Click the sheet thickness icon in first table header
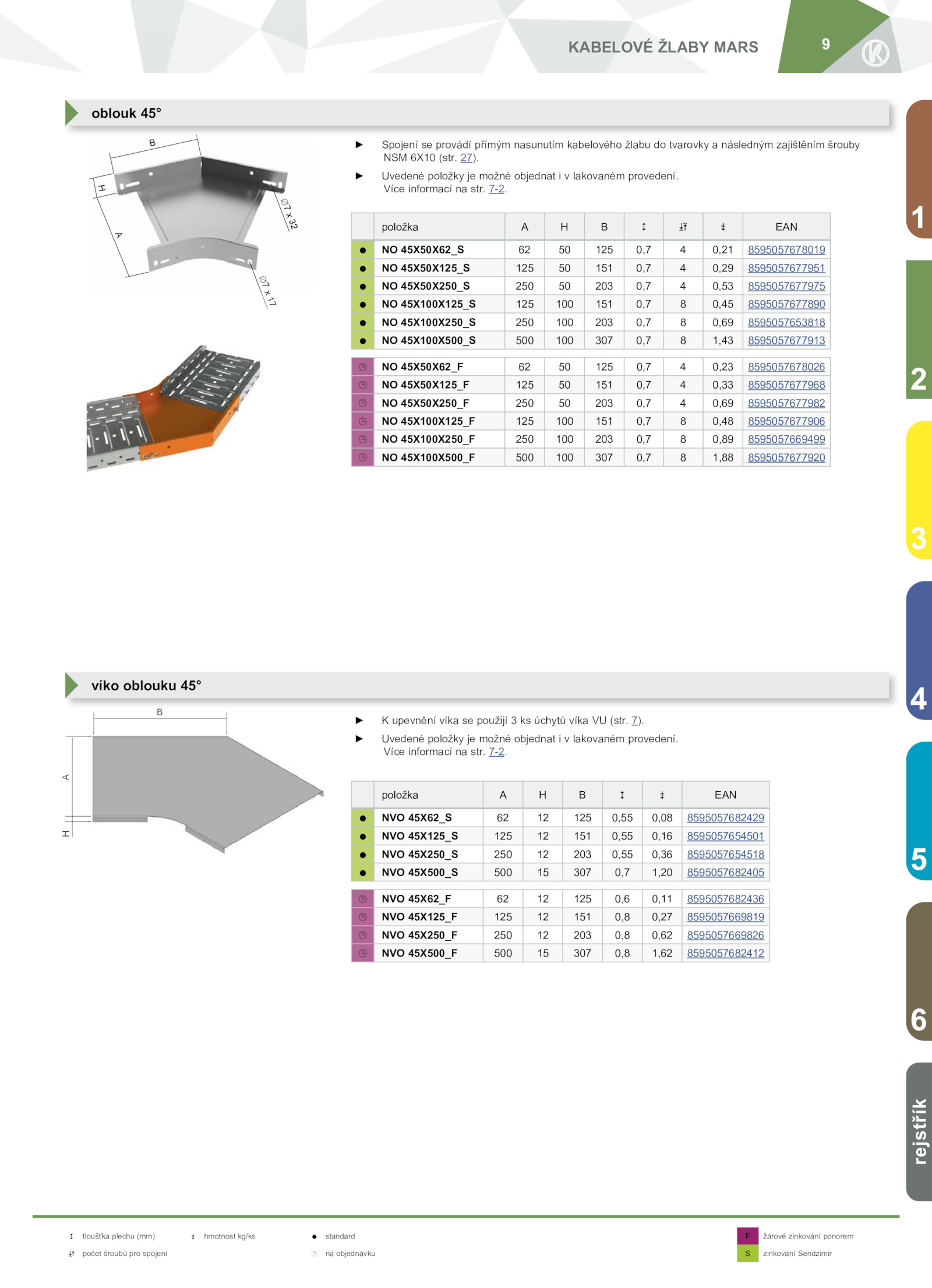The height and width of the screenshot is (1288, 932). point(644,227)
